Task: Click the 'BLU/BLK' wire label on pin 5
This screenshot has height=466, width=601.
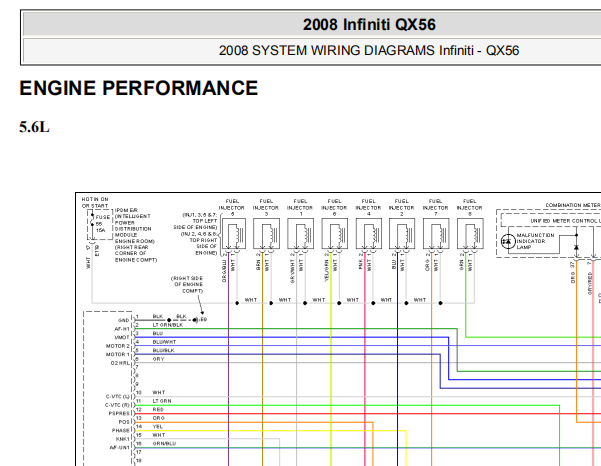Action: pos(163,350)
